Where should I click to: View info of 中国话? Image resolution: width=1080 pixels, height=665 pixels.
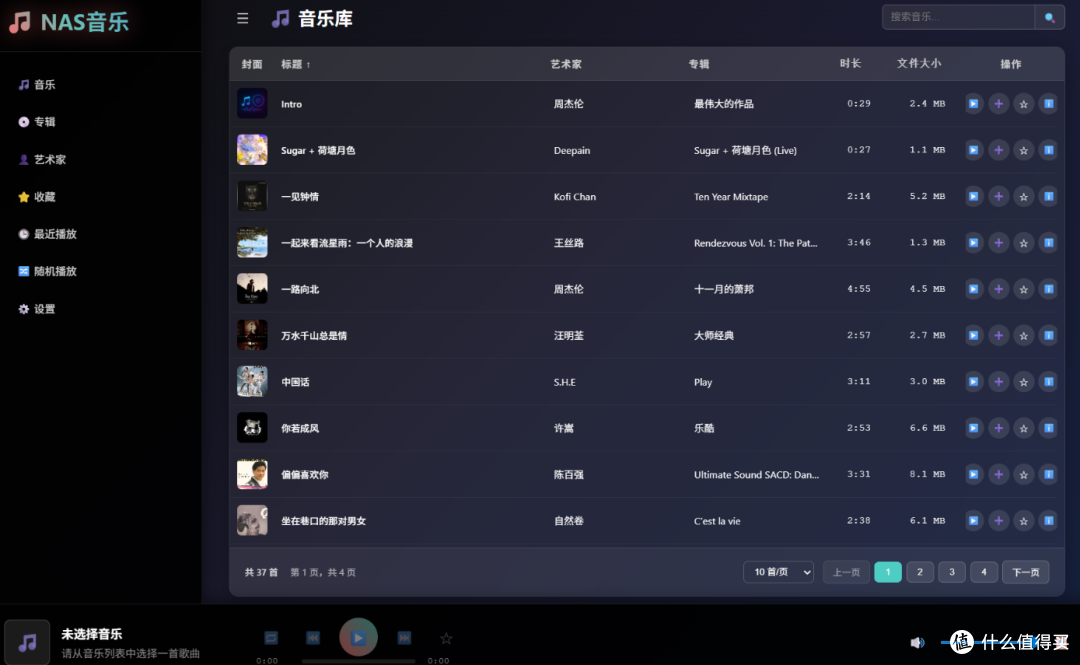pyautogui.click(x=1048, y=382)
